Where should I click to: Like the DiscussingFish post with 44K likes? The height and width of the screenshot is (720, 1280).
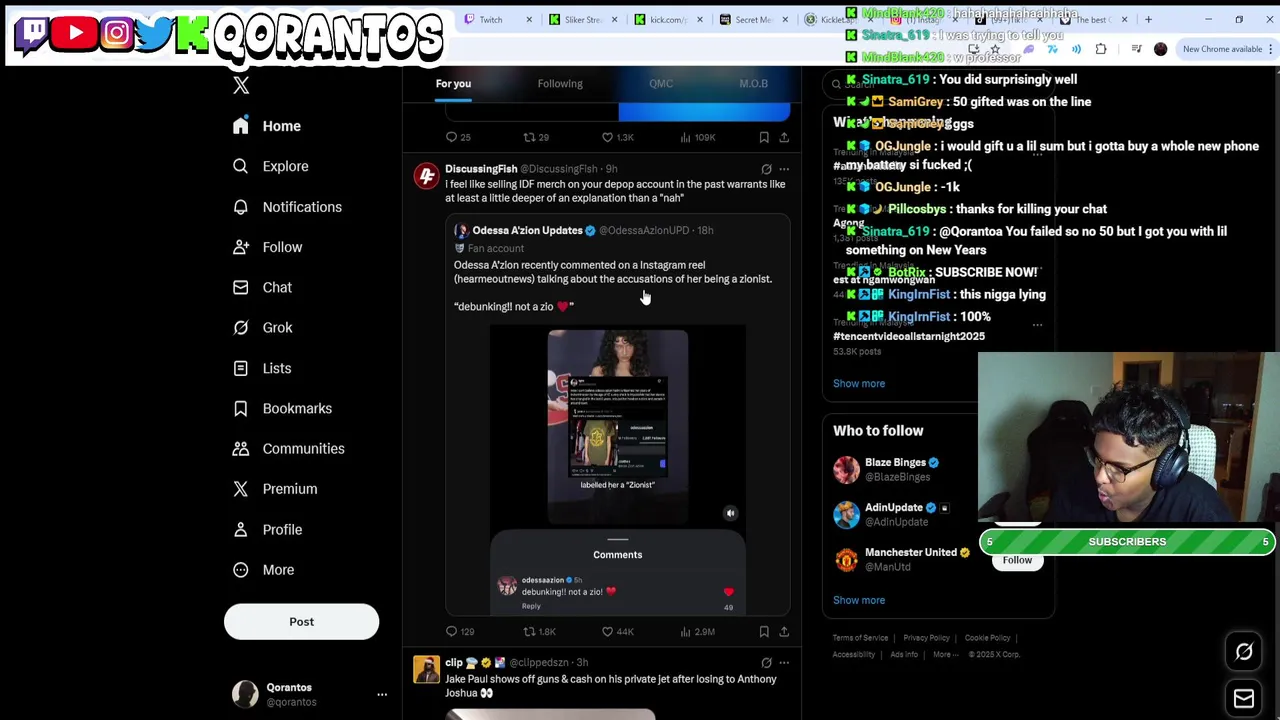pyautogui.click(x=617, y=632)
